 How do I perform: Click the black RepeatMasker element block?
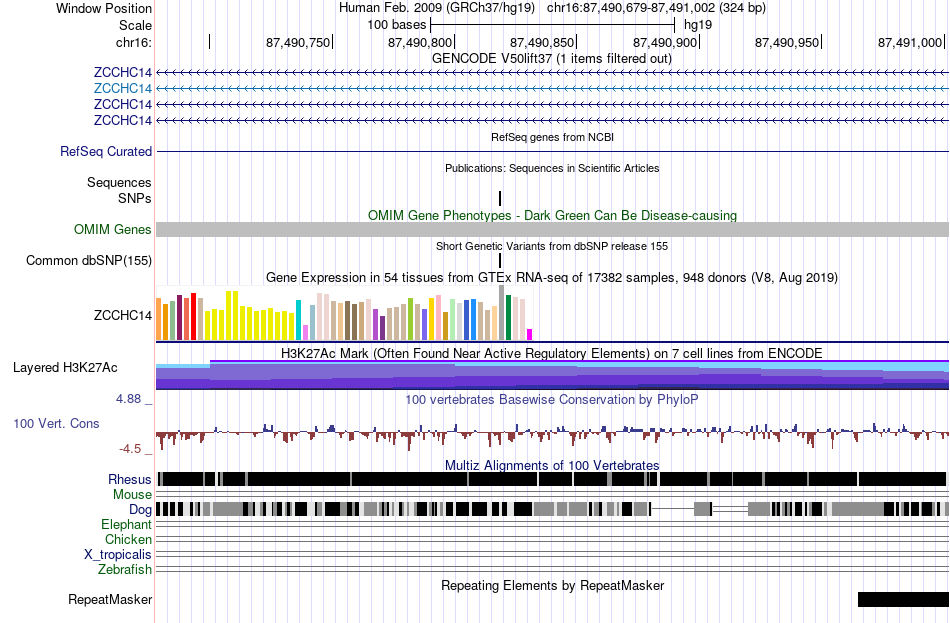point(903,599)
